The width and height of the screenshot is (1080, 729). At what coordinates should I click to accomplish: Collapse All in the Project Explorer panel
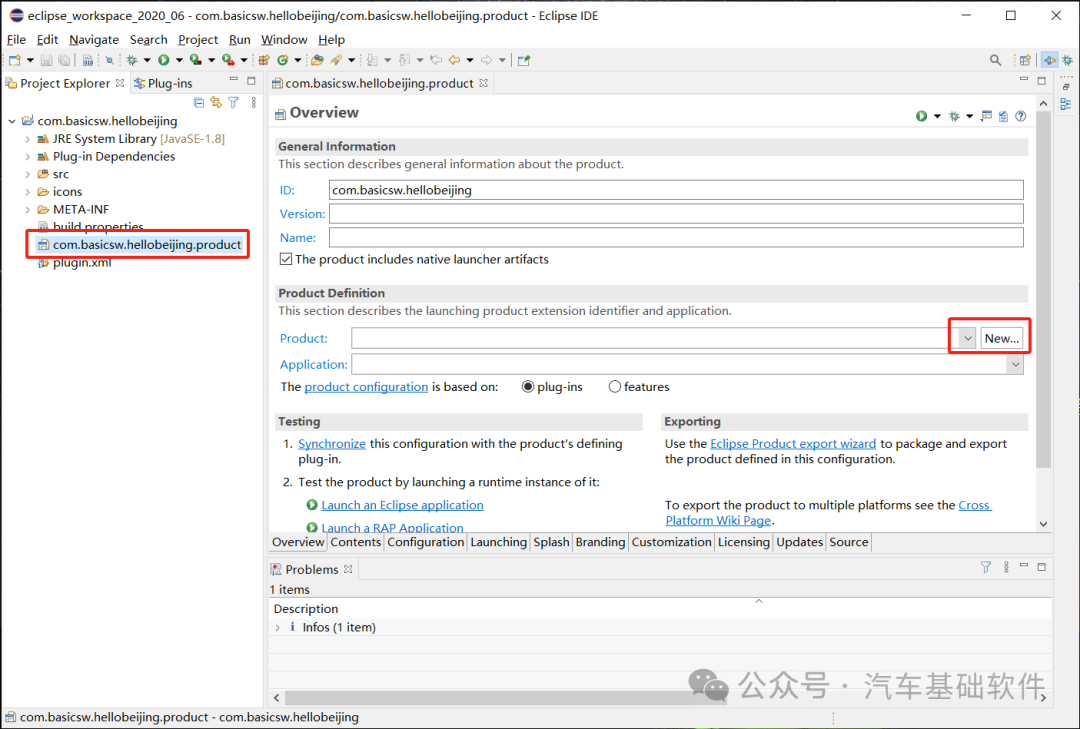pyautogui.click(x=199, y=102)
